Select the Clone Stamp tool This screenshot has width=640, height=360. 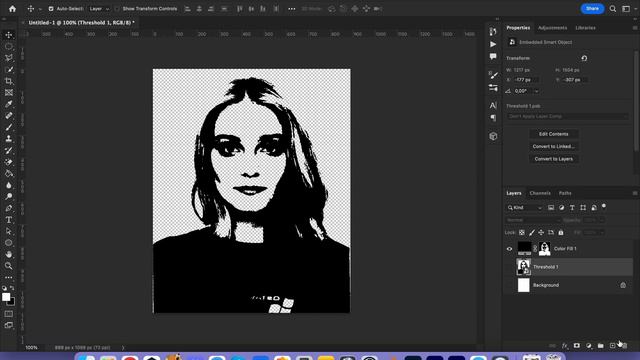pyautogui.click(x=9, y=139)
